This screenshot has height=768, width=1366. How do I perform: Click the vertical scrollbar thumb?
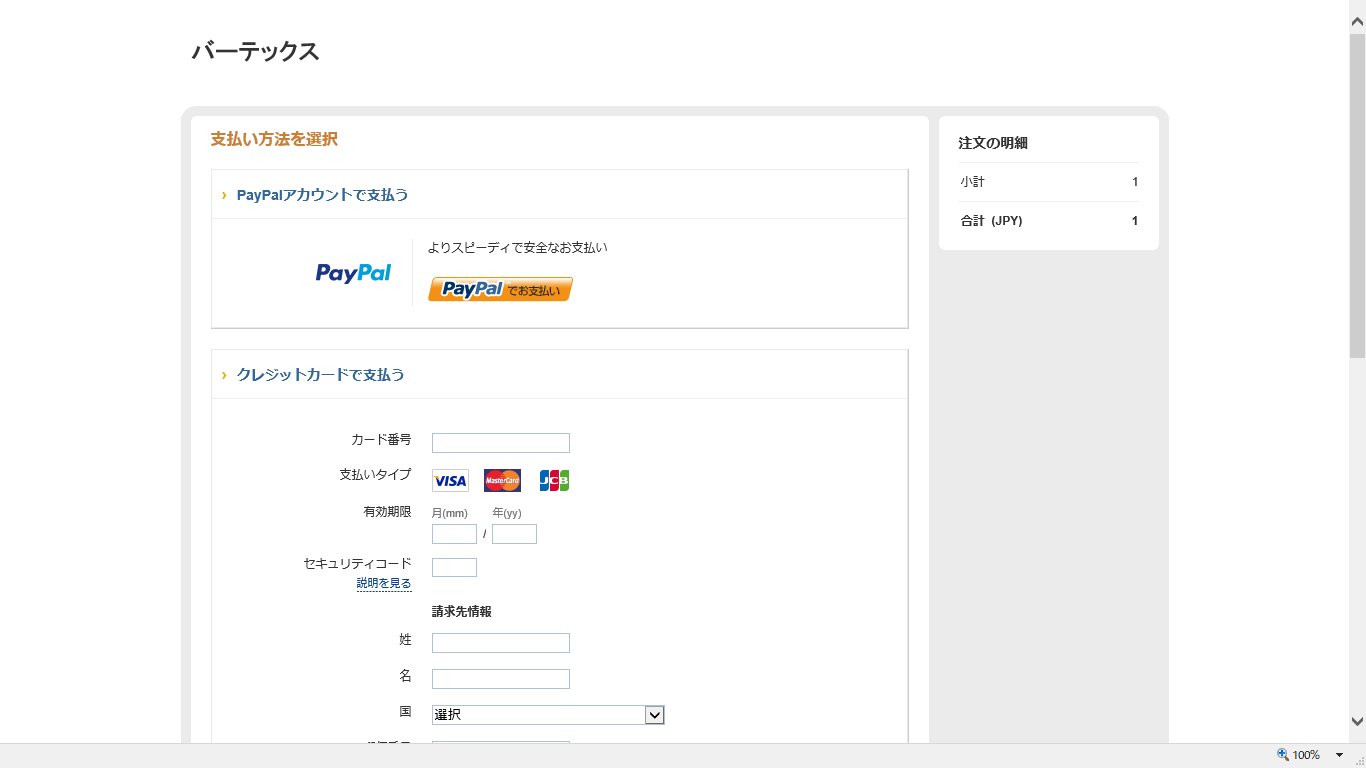point(1357,195)
